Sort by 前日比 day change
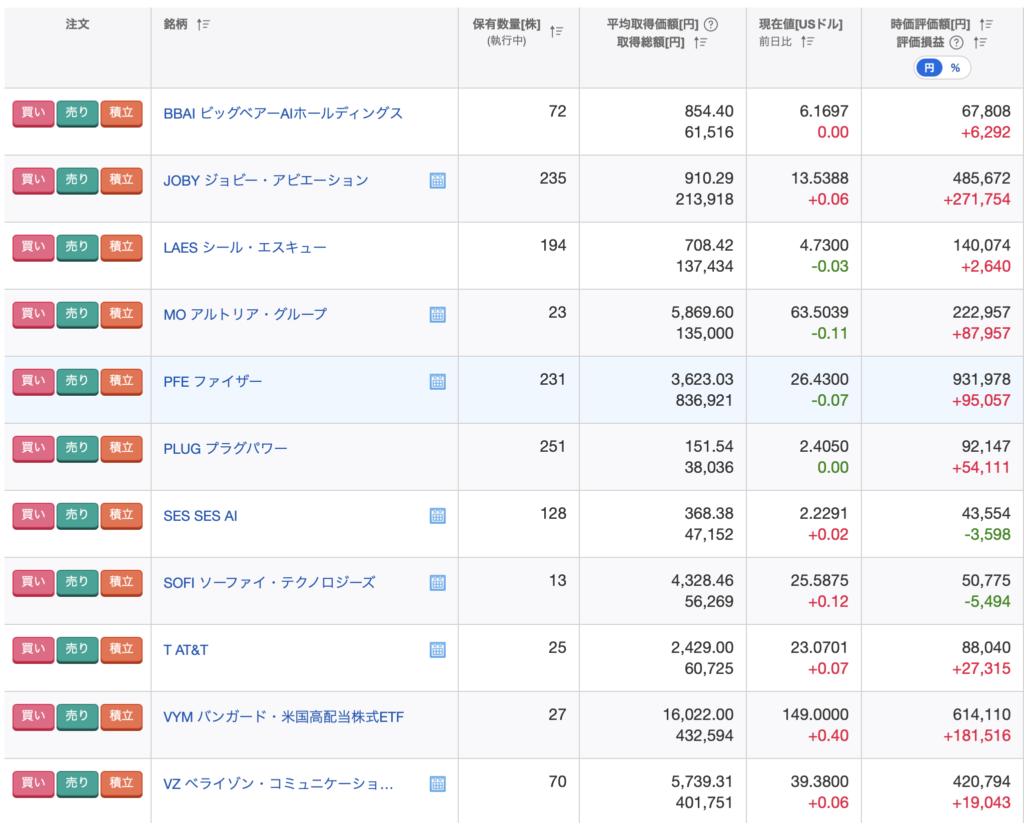The image size is (1024, 823). pos(807,42)
